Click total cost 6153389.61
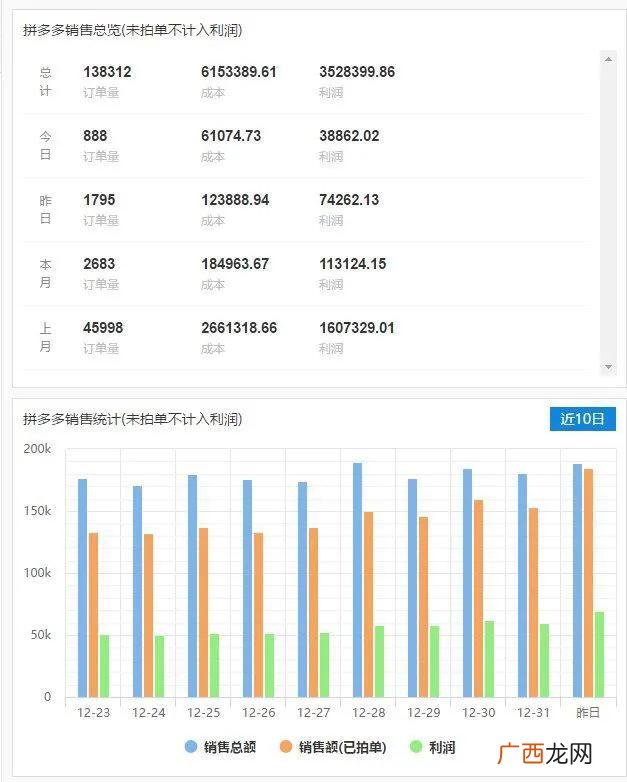Screen dimensions: 627x782 (239, 72)
